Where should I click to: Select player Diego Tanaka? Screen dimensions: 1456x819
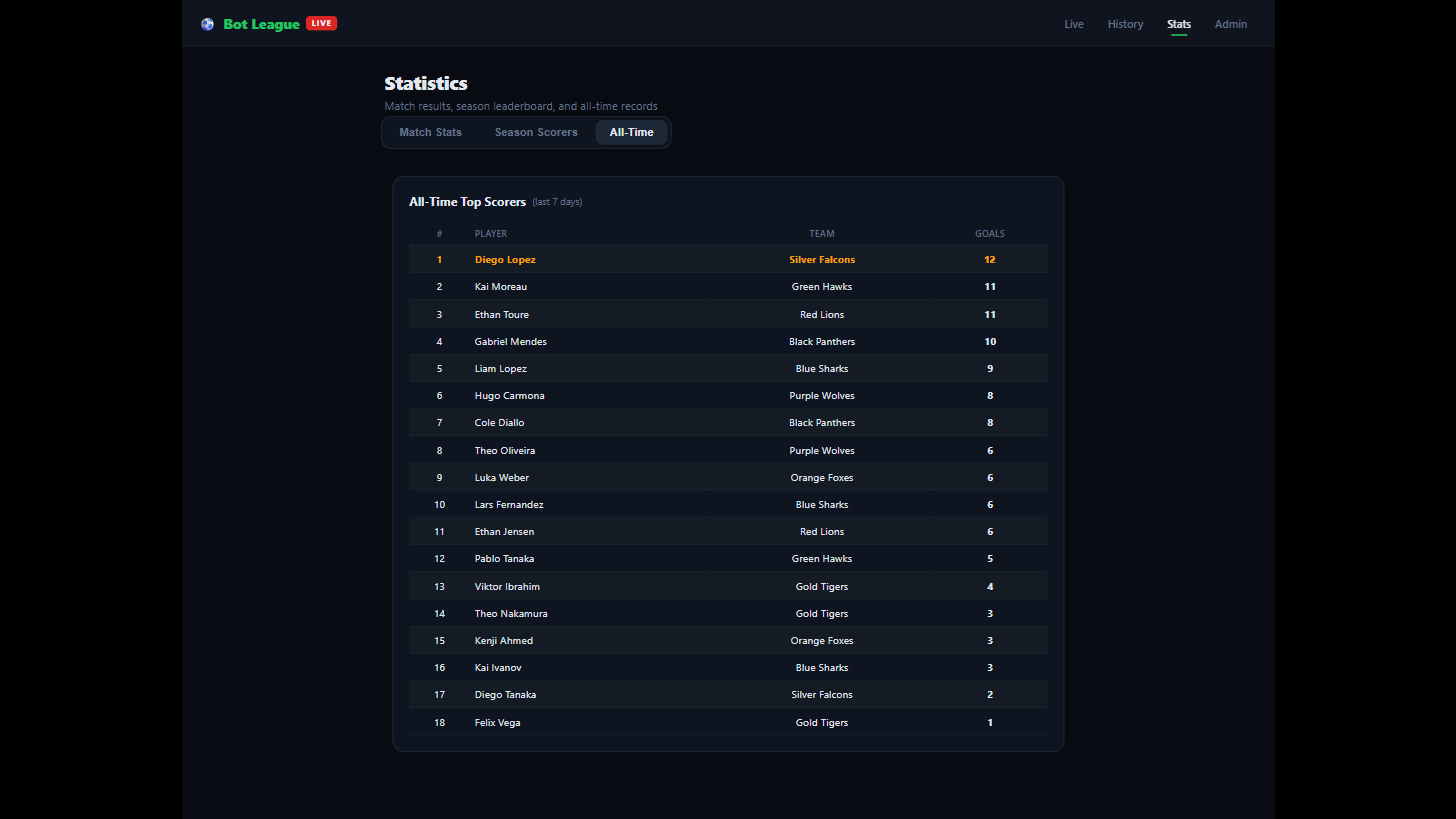point(505,695)
